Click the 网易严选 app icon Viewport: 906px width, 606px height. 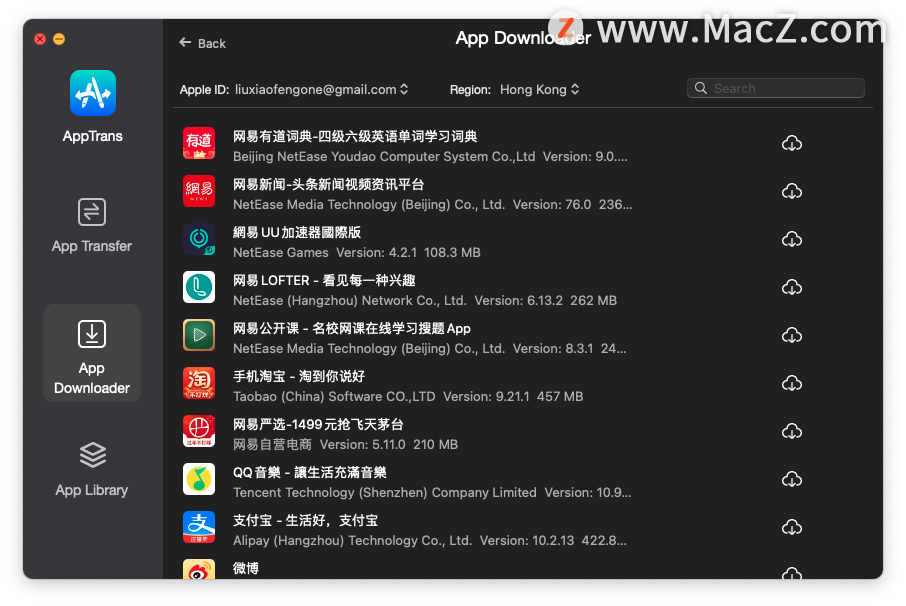(199, 431)
